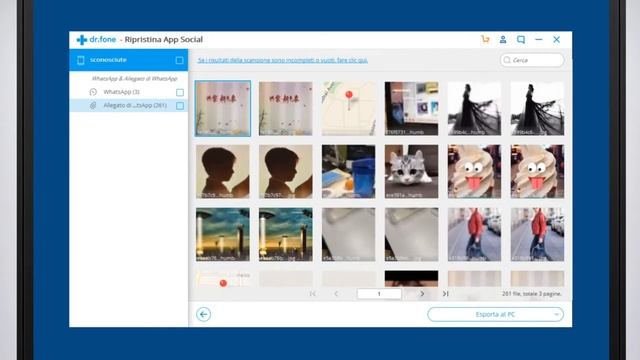Toggle the WhatsApp (3) checkbox

180,92
